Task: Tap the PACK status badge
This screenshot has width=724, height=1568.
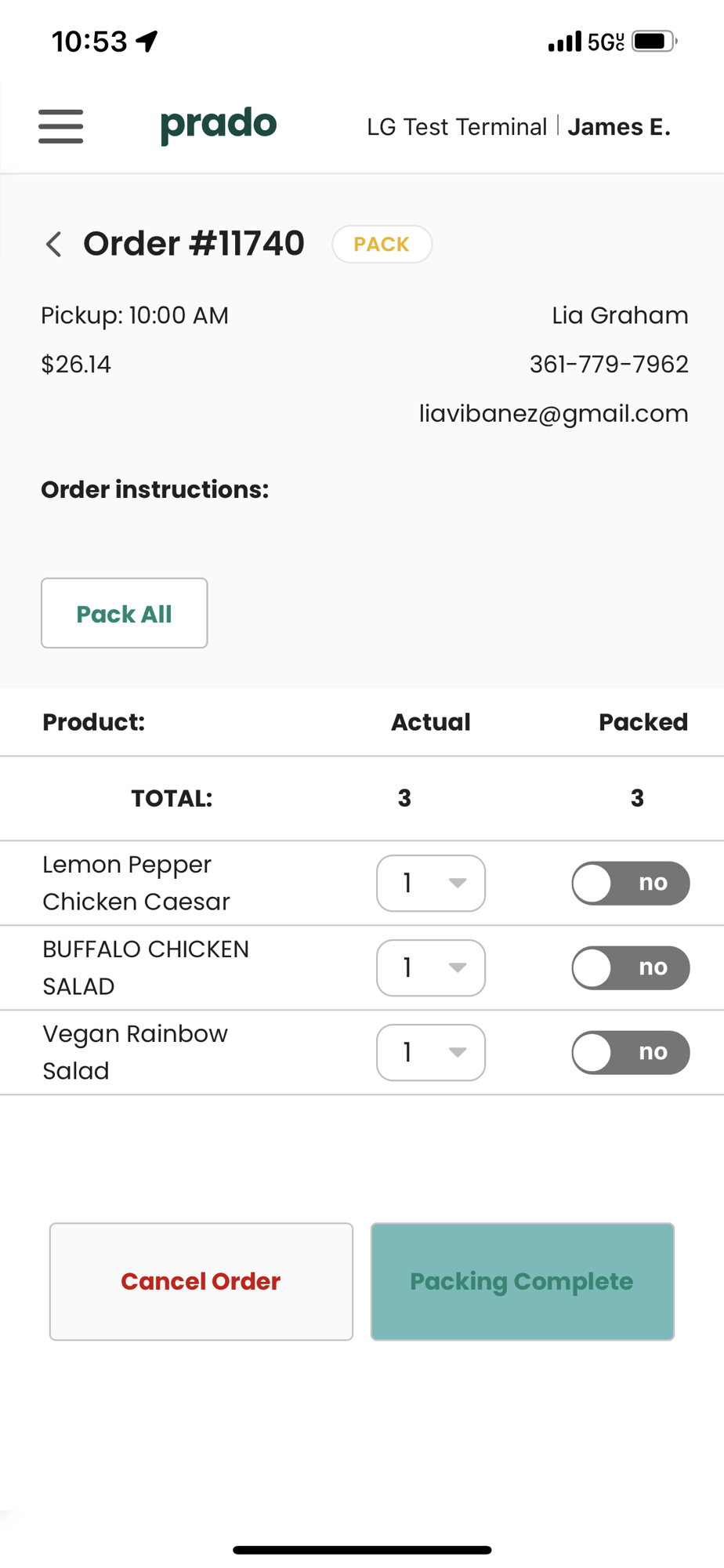Action: pos(382,244)
